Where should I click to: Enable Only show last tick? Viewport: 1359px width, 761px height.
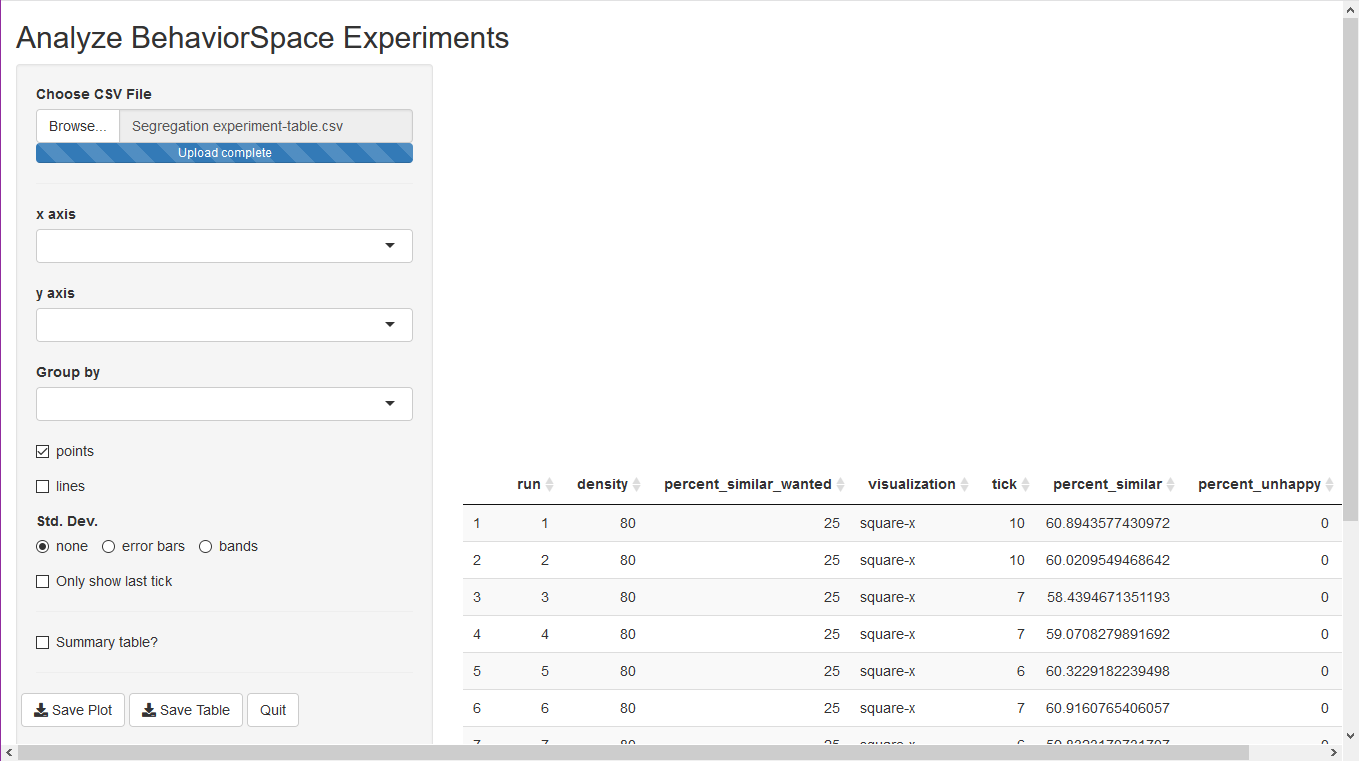tap(42, 582)
